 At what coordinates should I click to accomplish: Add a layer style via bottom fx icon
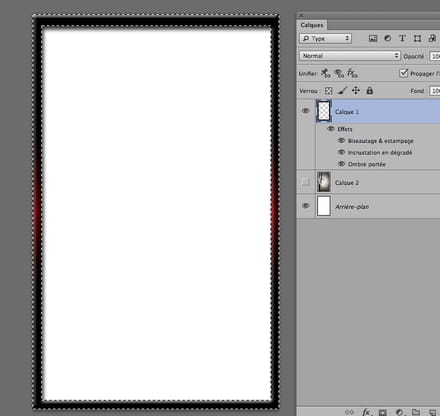(366, 412)
